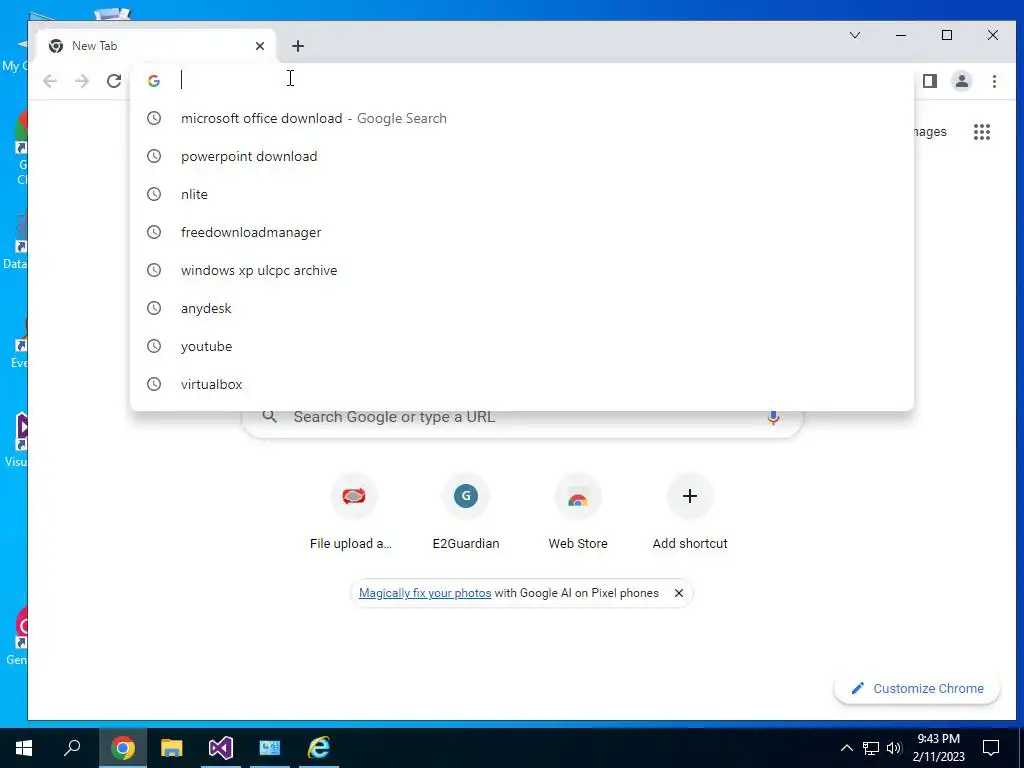The height and width of the screenshot is (768, 1024).
Task: Select suggestion 'anydesk'
Action: click(522, 308)
